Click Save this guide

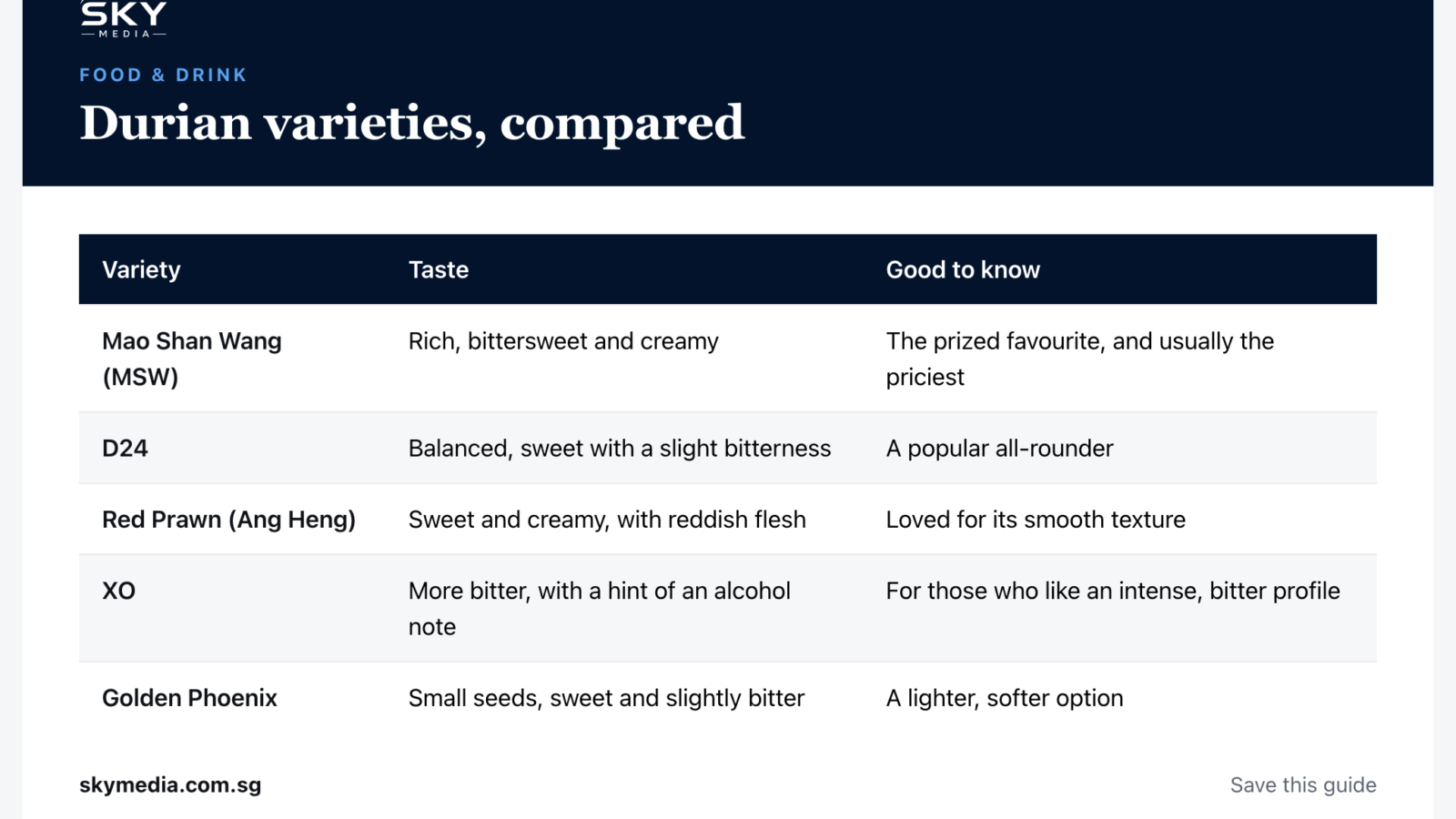pos(1303,784)
